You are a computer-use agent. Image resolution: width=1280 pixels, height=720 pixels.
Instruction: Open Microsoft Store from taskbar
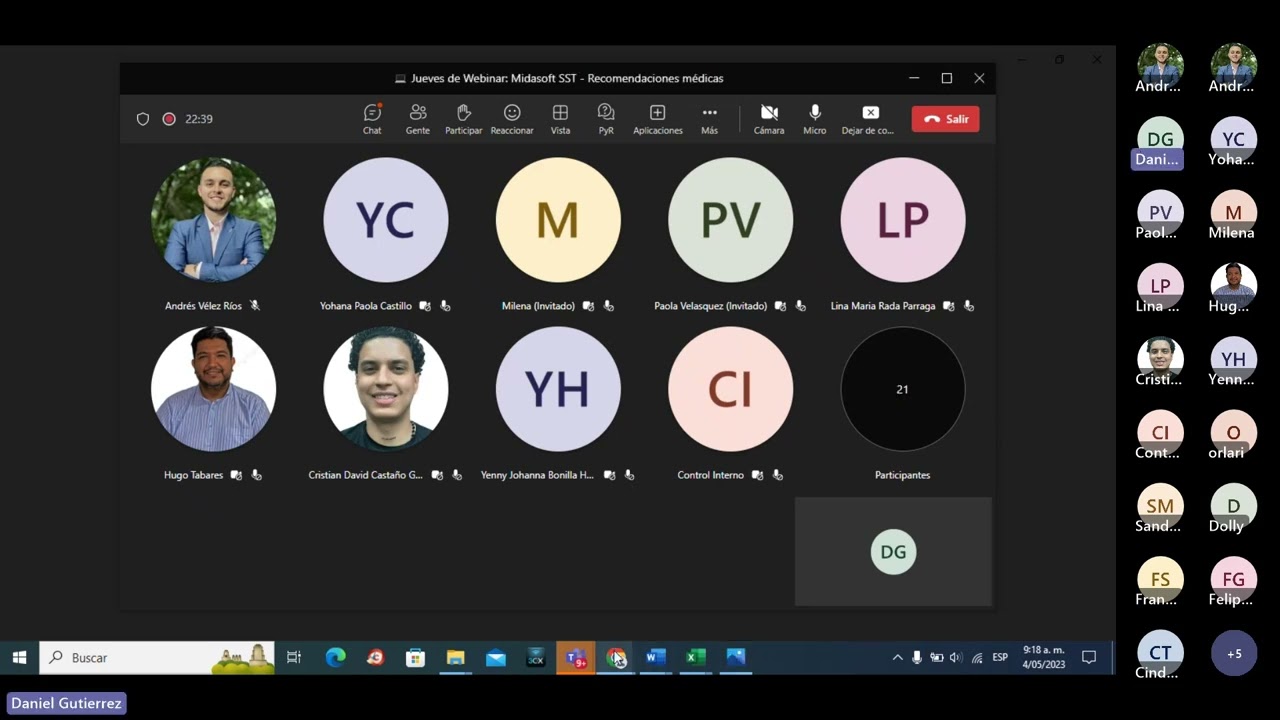pyautogui.click(x=415, y=657)
